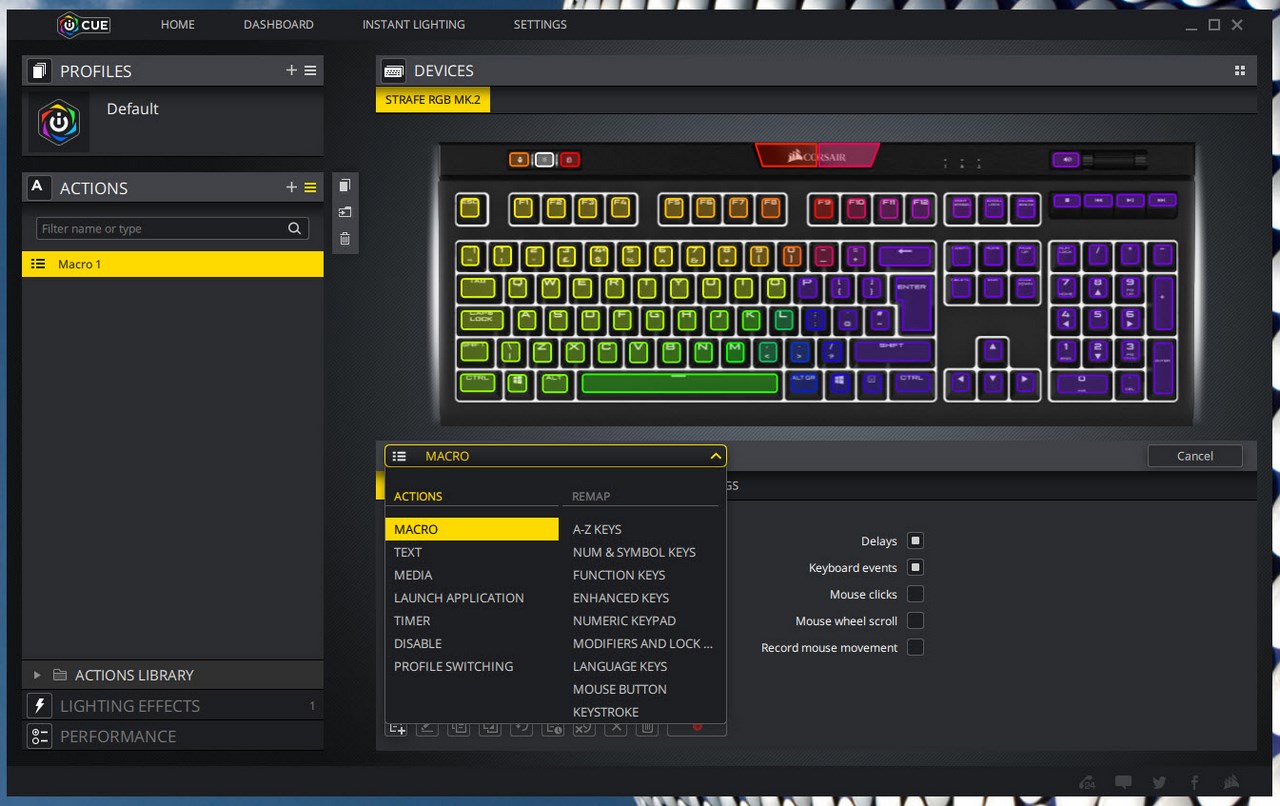Open the Profiles hamburger menu

pyautogui.click(x=310, y=71)
